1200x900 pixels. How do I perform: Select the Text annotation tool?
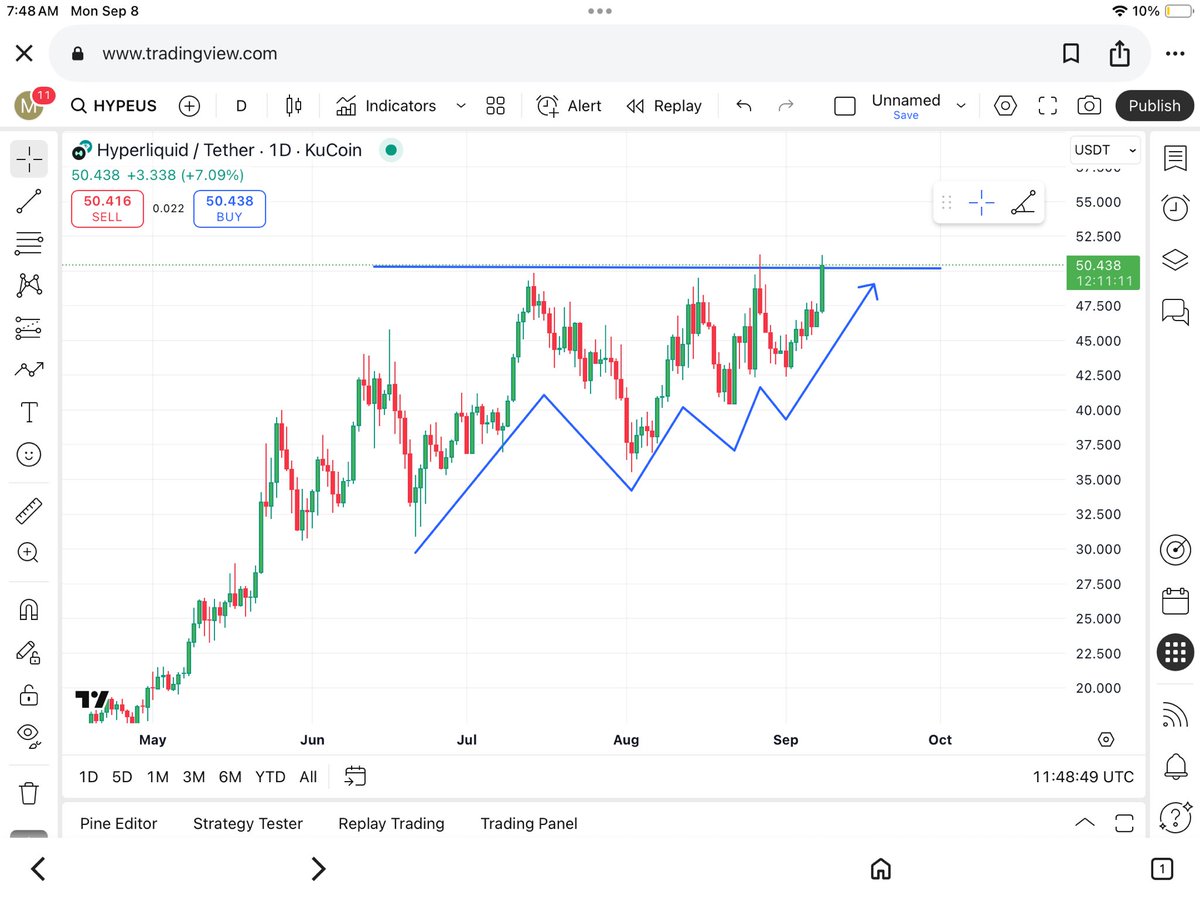point(29,412)
